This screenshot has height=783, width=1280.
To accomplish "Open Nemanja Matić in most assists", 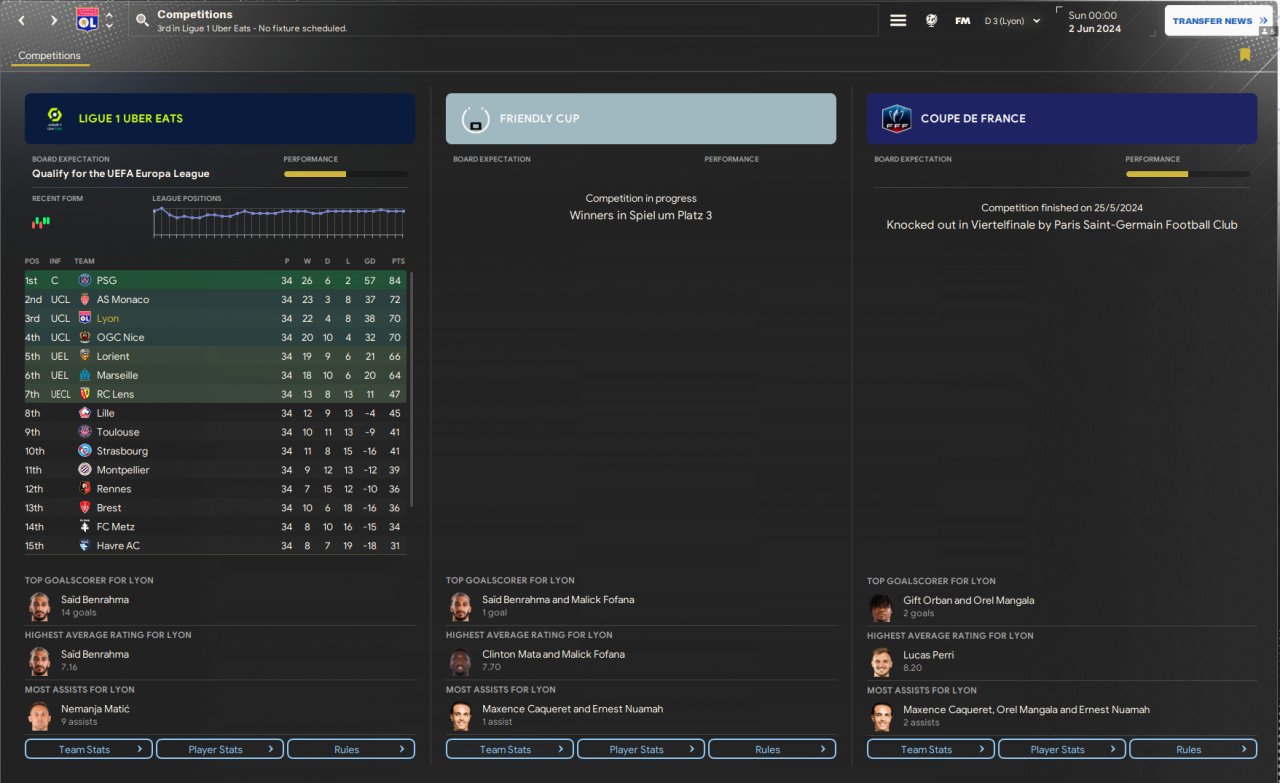I will coord(95,709).
